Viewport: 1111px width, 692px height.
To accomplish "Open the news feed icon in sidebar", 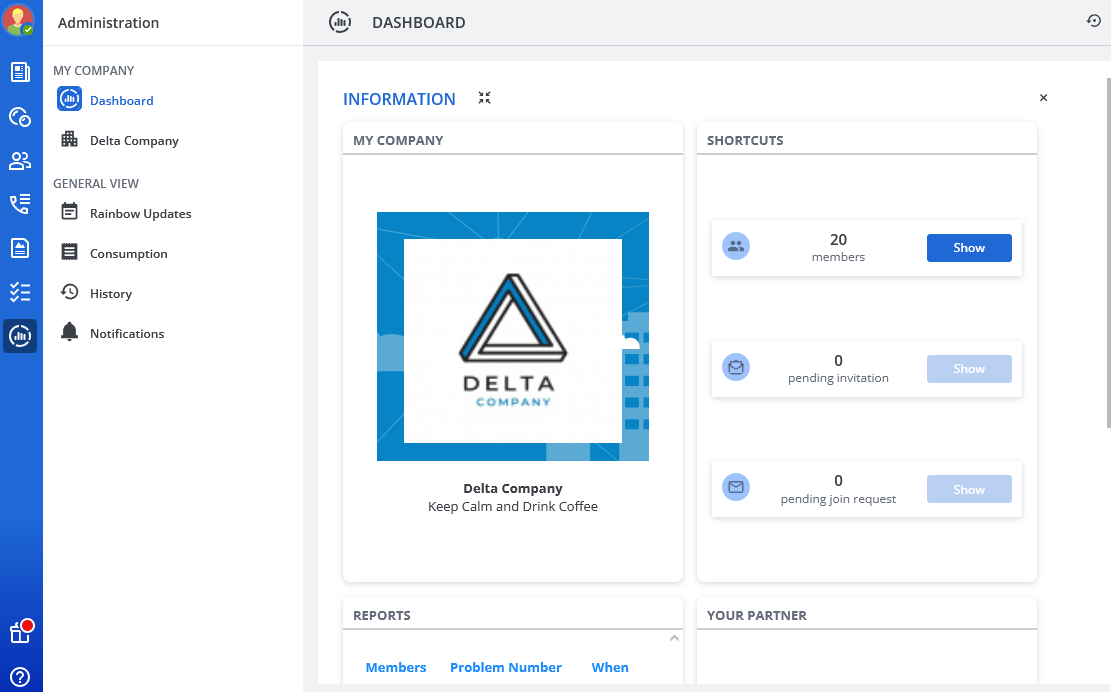I will point(20,72).
